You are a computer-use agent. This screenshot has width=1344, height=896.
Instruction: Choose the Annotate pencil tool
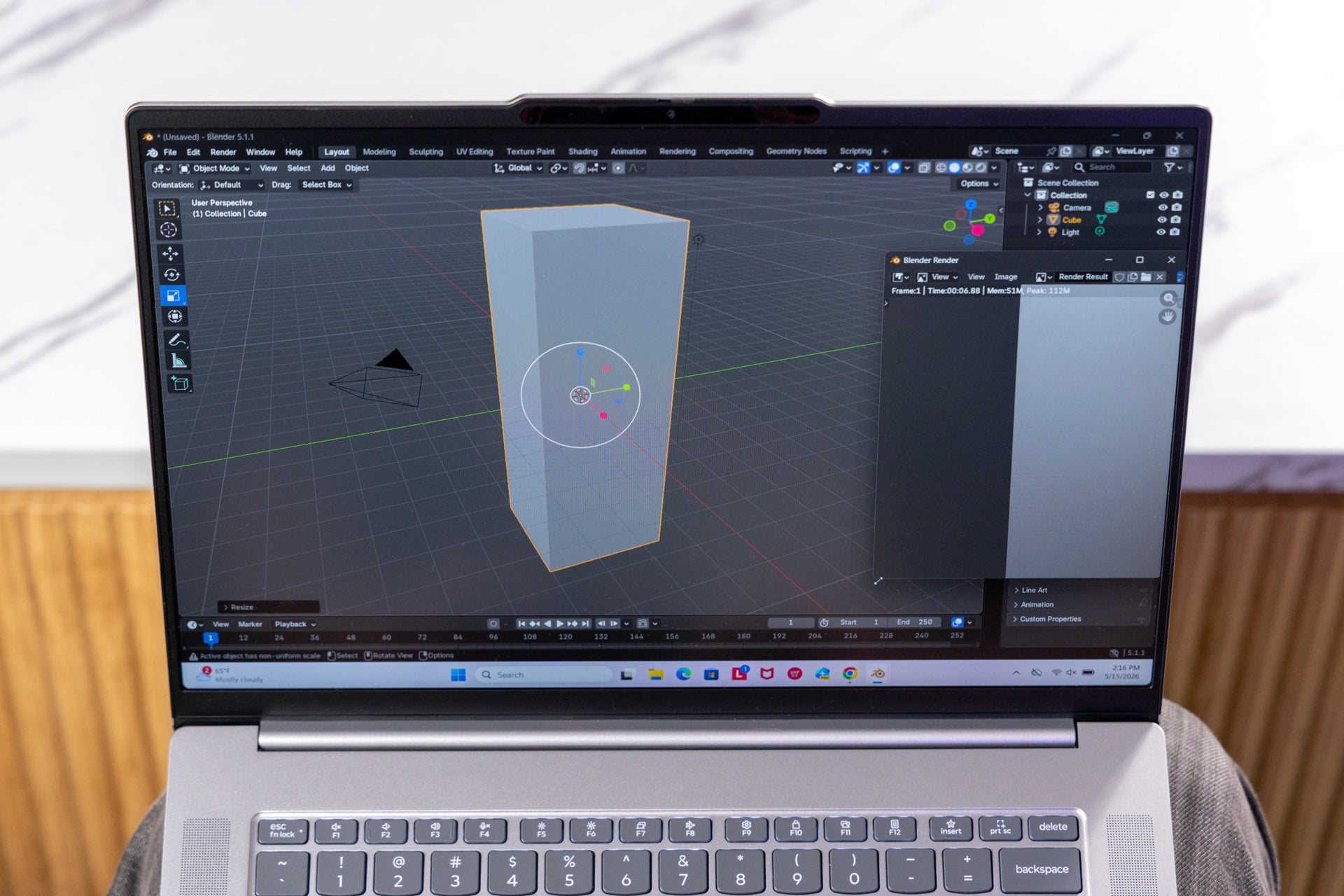click(176, 339)
